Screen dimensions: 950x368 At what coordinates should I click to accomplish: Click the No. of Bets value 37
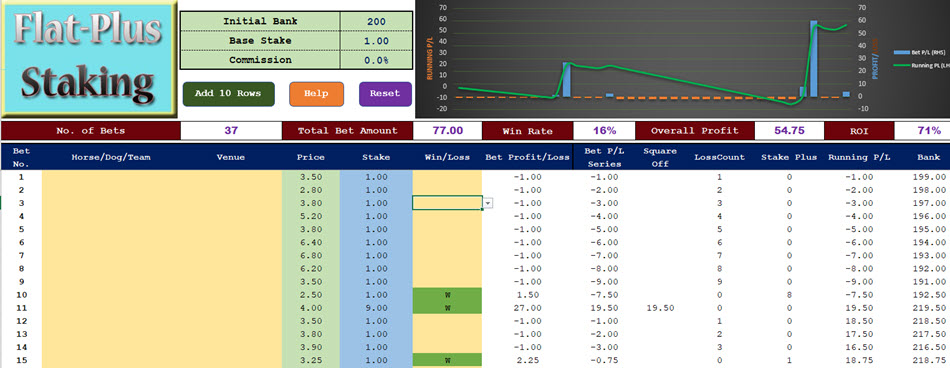pos(231,130)
